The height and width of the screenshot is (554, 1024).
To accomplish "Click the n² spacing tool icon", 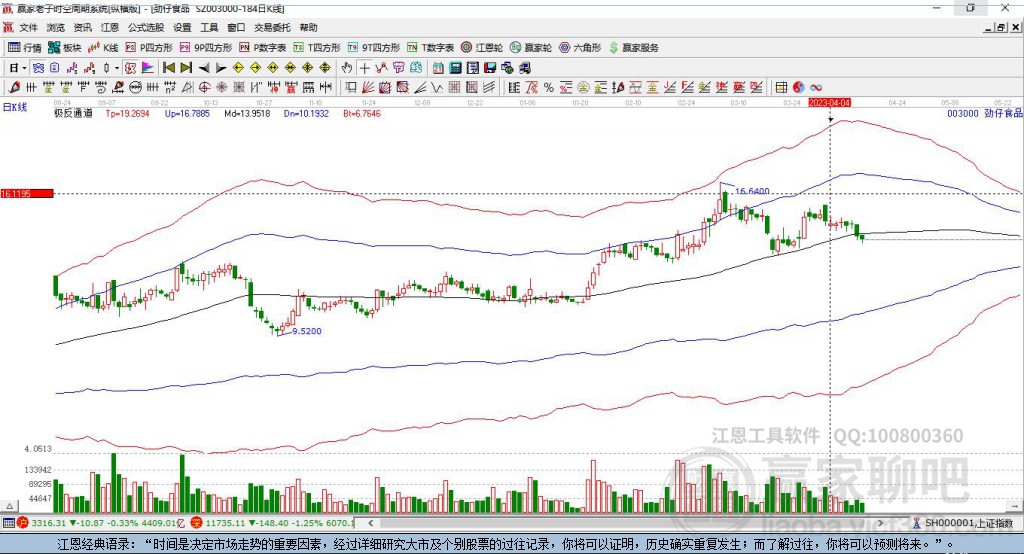I will (x=170, y=87).
